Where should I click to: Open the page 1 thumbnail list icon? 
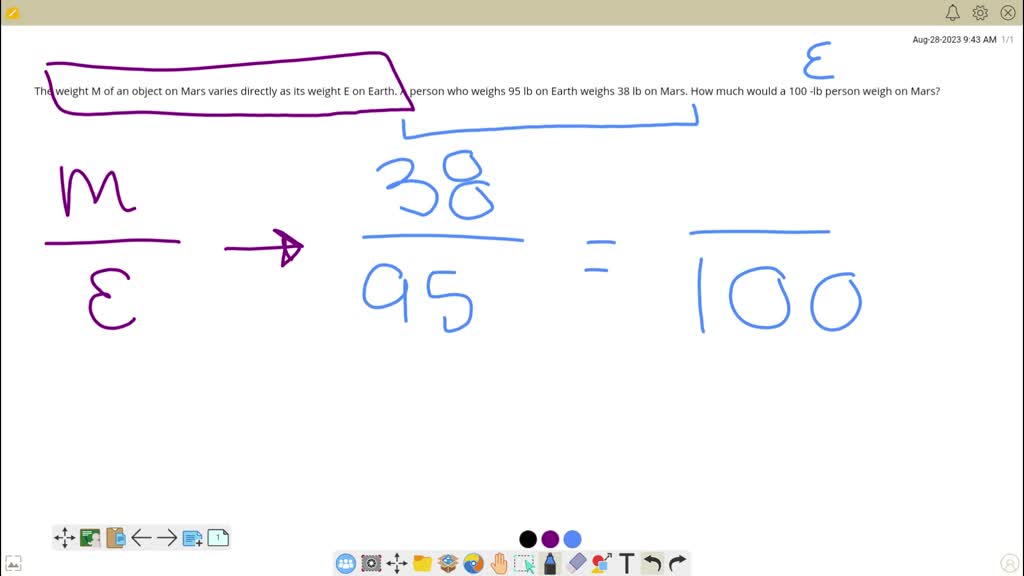(x=218, y=538)
